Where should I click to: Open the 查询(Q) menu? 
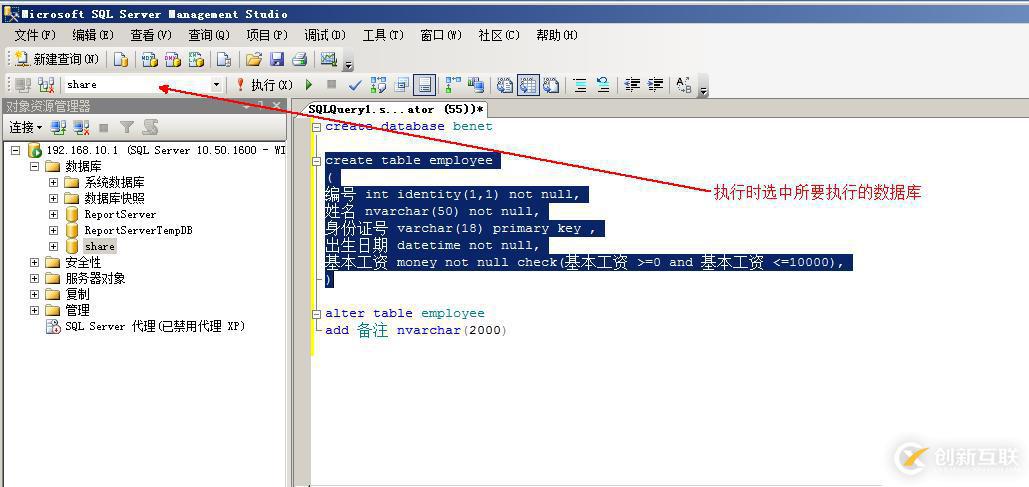209,35
